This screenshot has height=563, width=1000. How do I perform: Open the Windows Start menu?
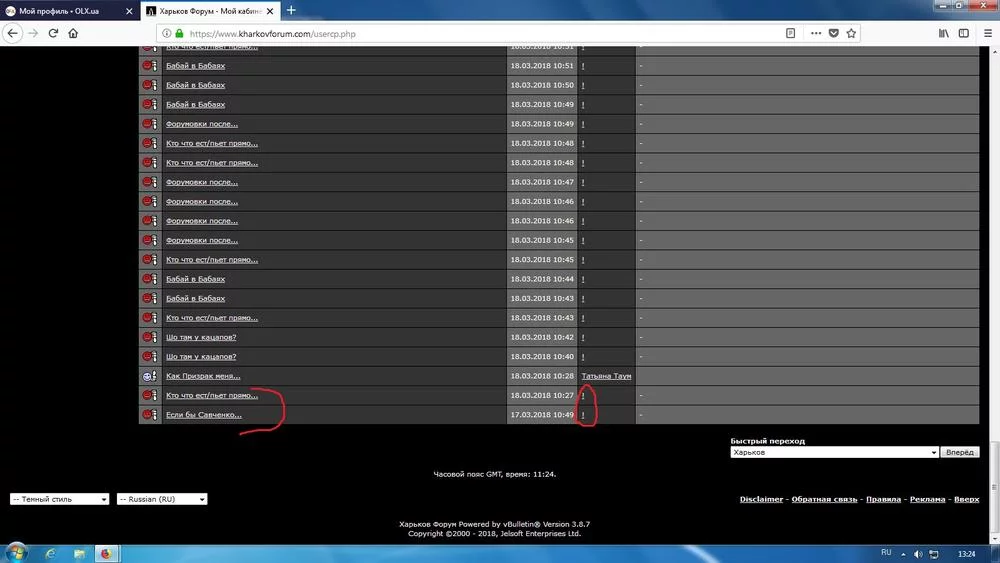click(16, 553)
